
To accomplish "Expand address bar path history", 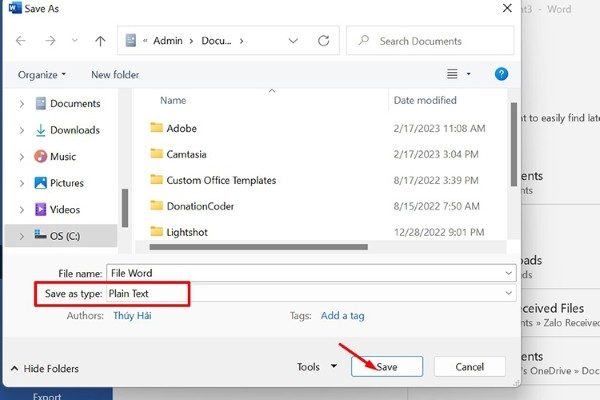I will coord(293,41).
